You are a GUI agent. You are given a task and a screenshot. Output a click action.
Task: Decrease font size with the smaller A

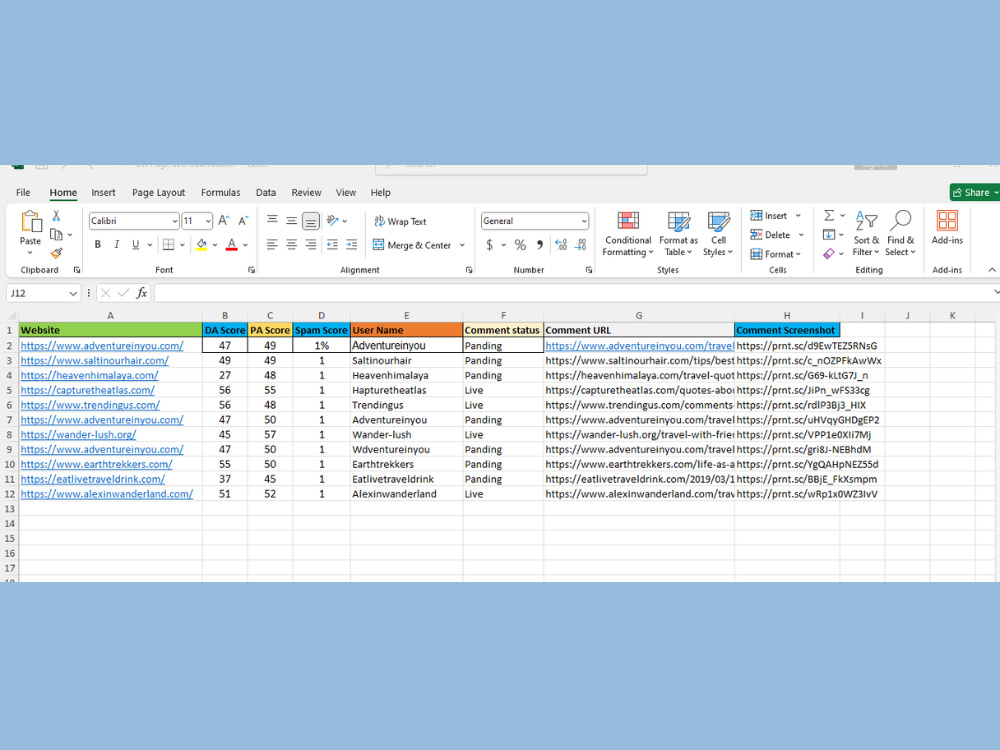(x=243, y=221)
